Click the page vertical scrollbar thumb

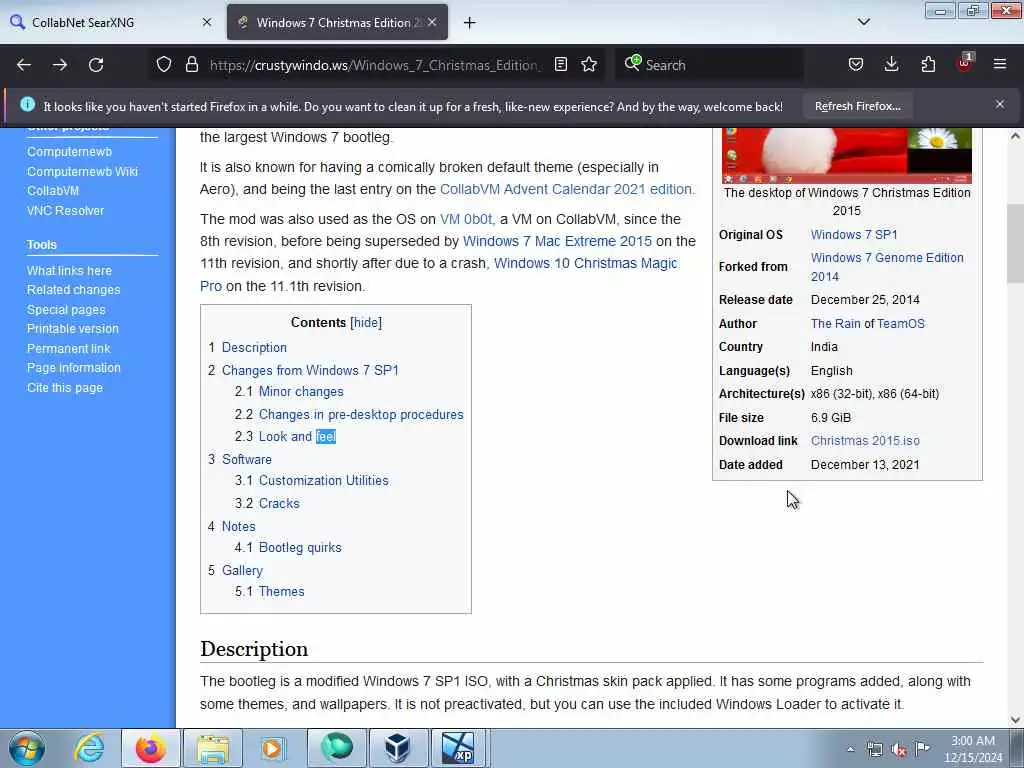[x=1015, y=243]
